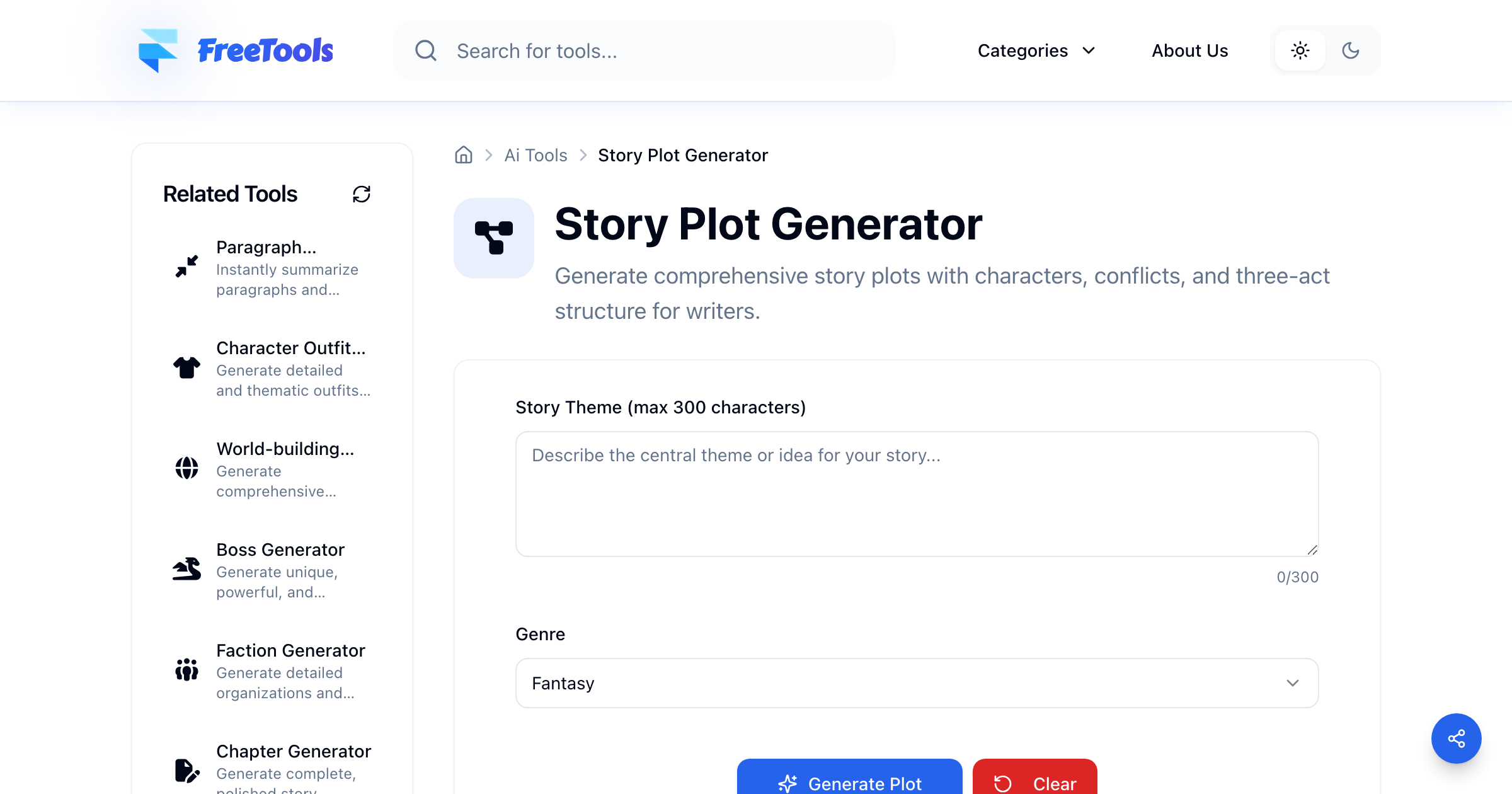Switch to light mode sun icon
This screenshot has height=794, width=1512.
[1300, 50]
